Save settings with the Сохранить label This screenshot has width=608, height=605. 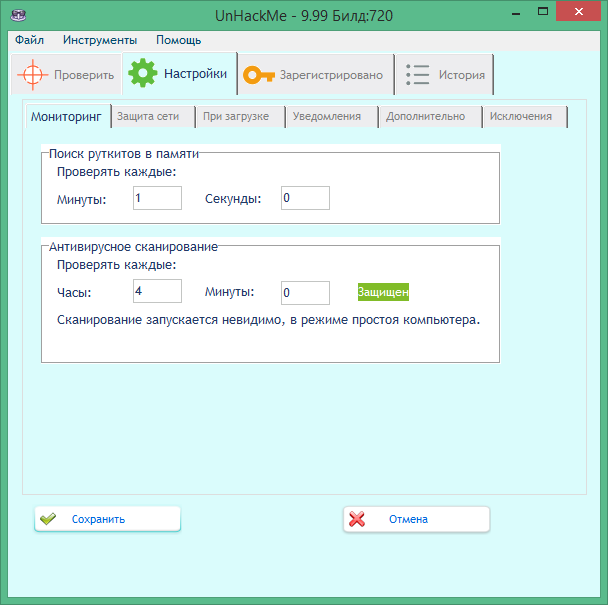click(x=98, y=519)
